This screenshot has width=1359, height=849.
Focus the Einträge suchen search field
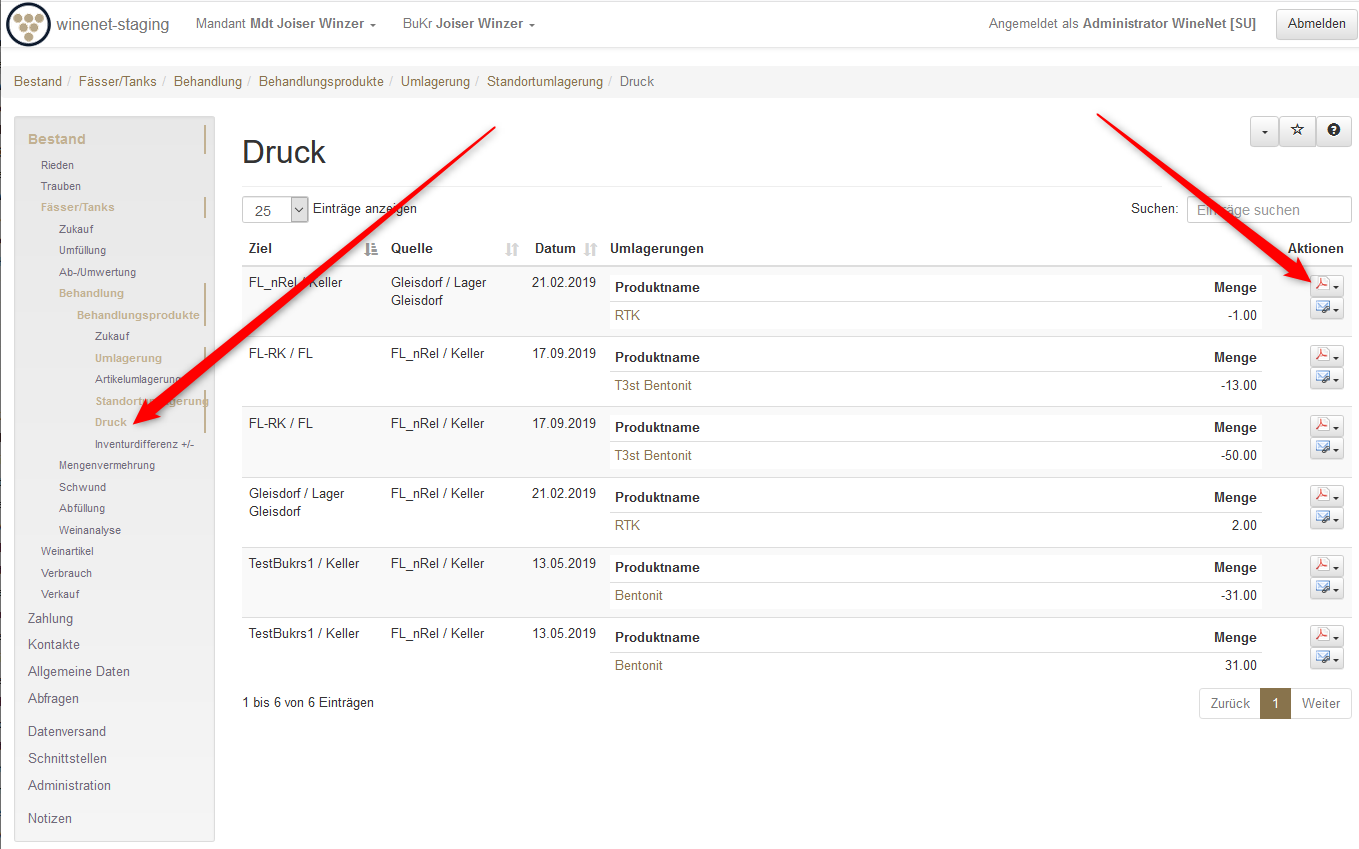[1268, 210]
